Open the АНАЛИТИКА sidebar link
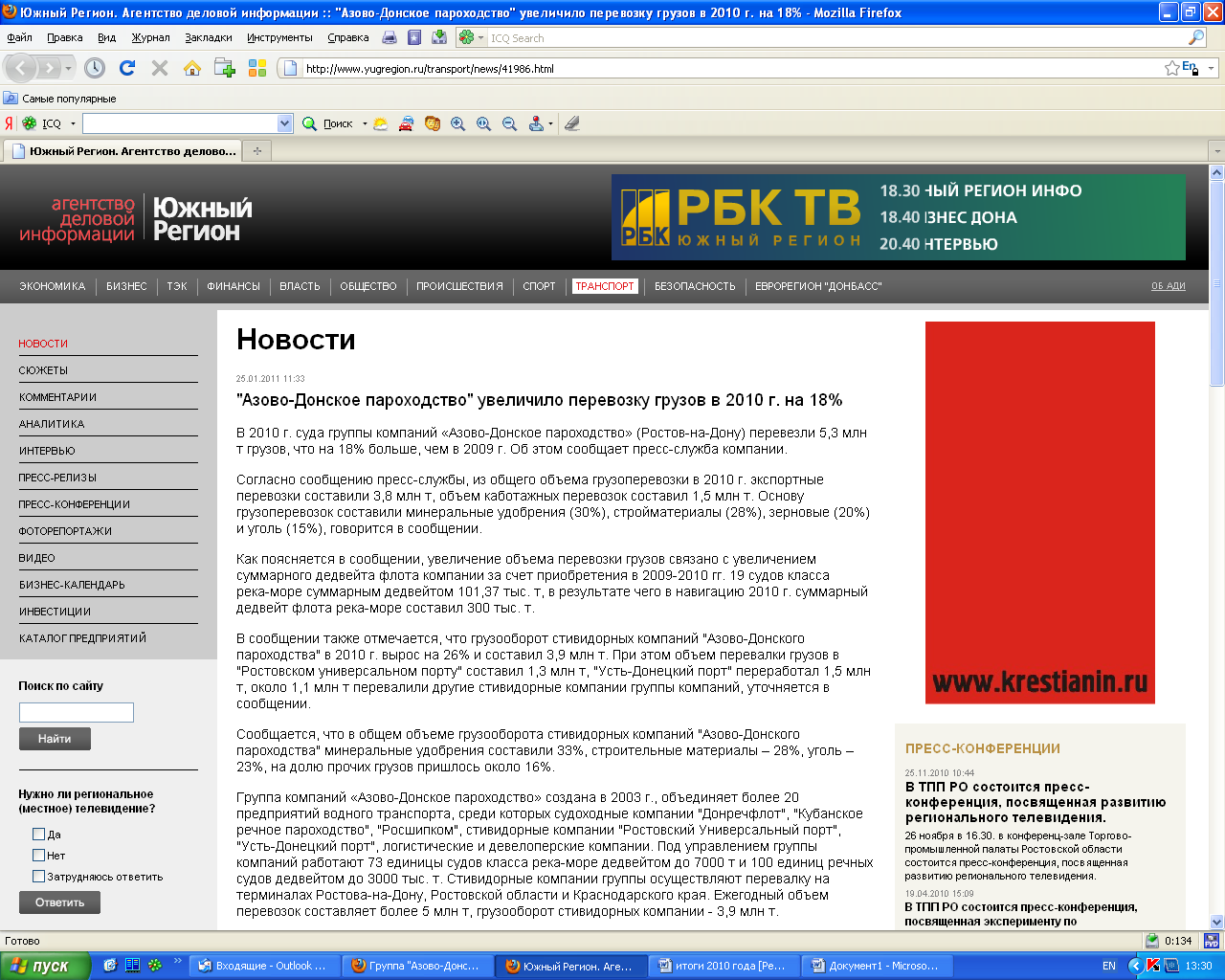 click(x=52, y=424)
